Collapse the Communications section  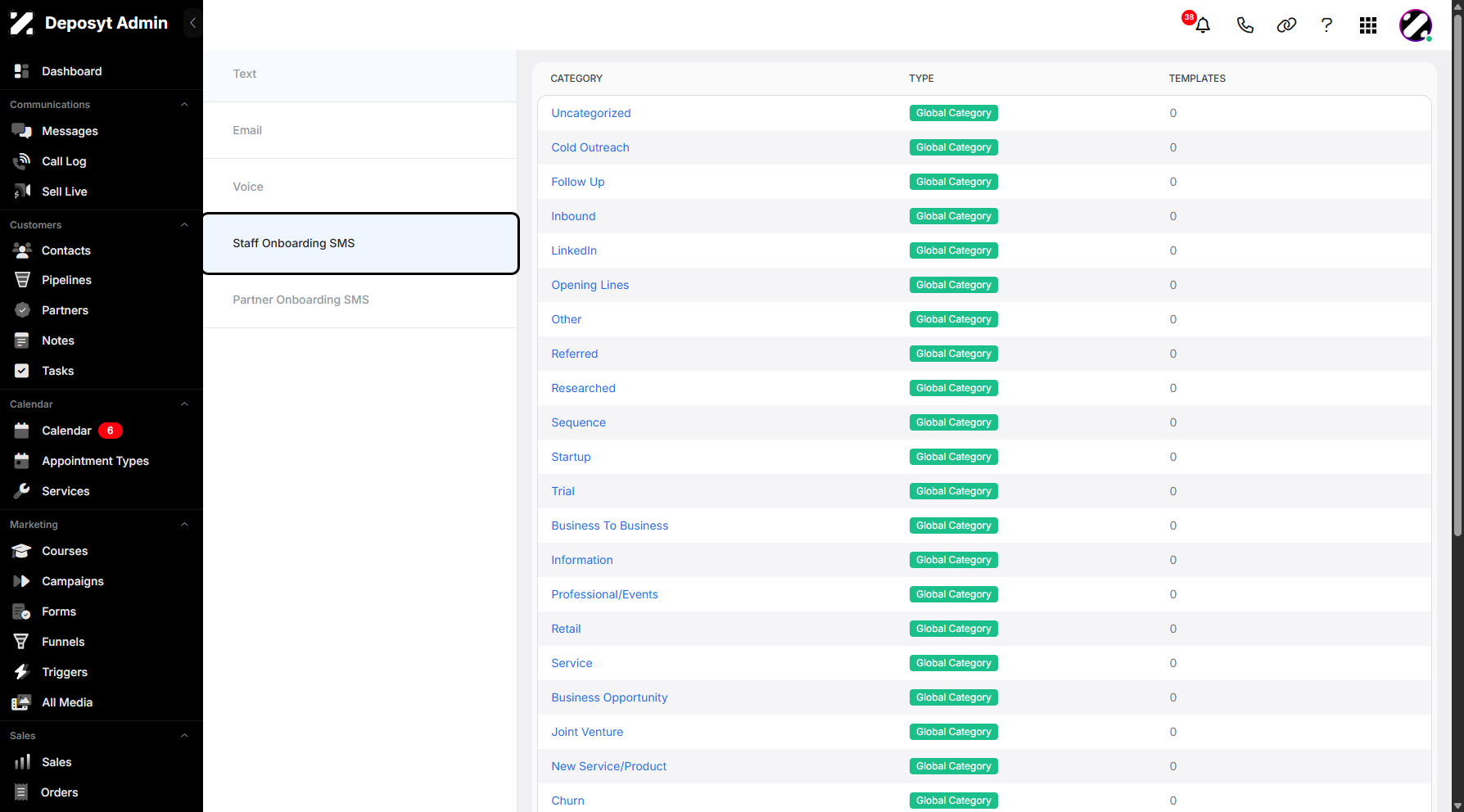click(184, 105)
